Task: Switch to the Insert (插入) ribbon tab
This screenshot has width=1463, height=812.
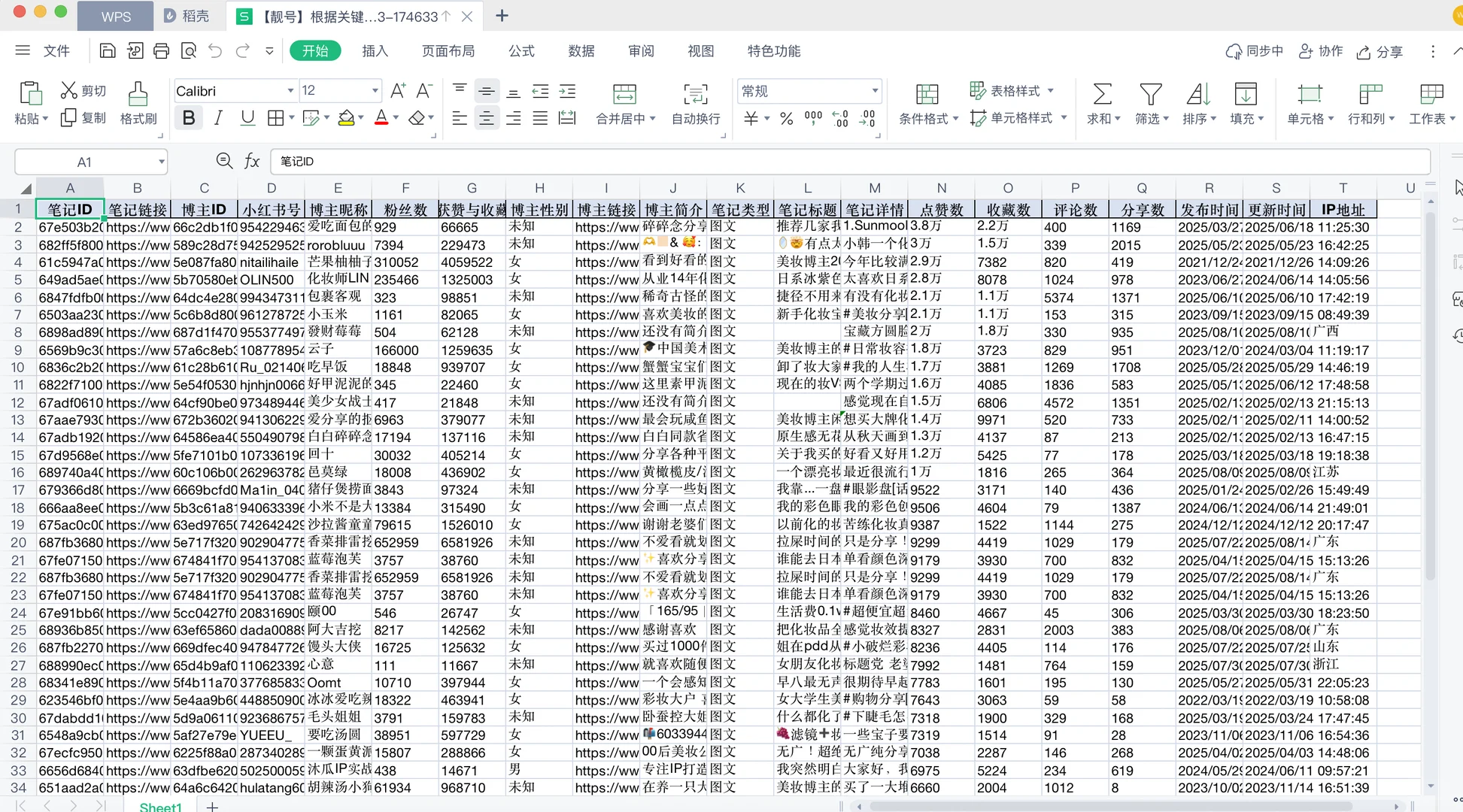Action: coord(375,51)
